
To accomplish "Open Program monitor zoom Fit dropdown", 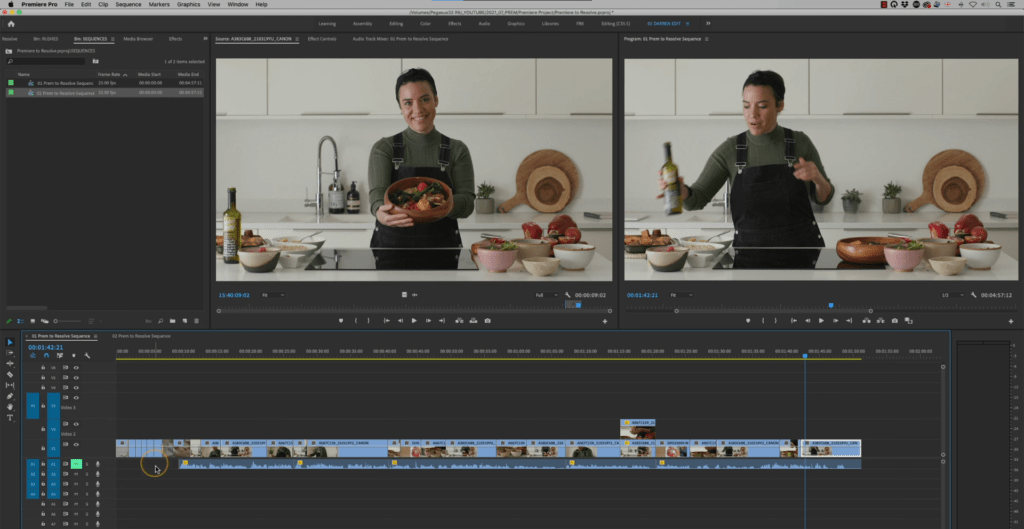I will 681,295.
